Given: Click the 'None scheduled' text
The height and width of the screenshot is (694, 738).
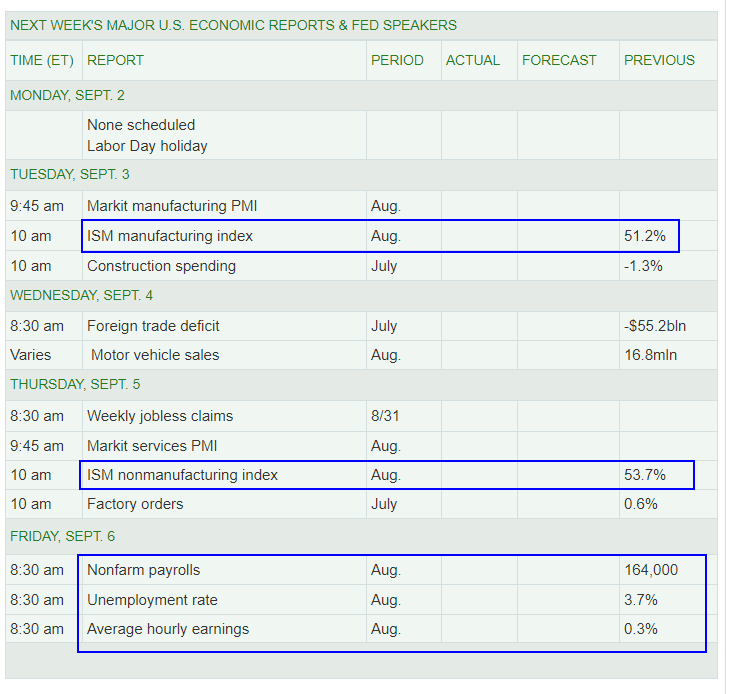Looking at the screenshot, I should pos(141,125).
